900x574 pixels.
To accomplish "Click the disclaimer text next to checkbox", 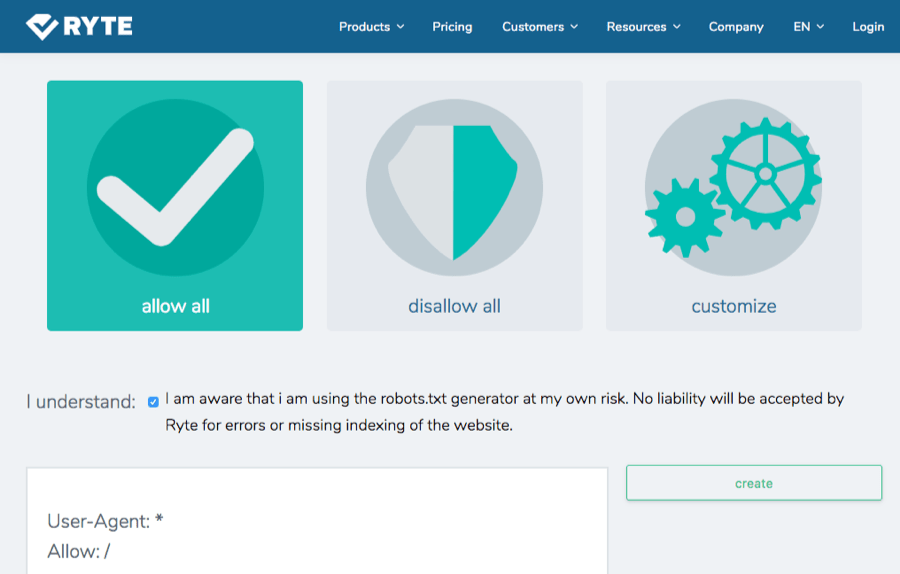I will tap(504, 411).
